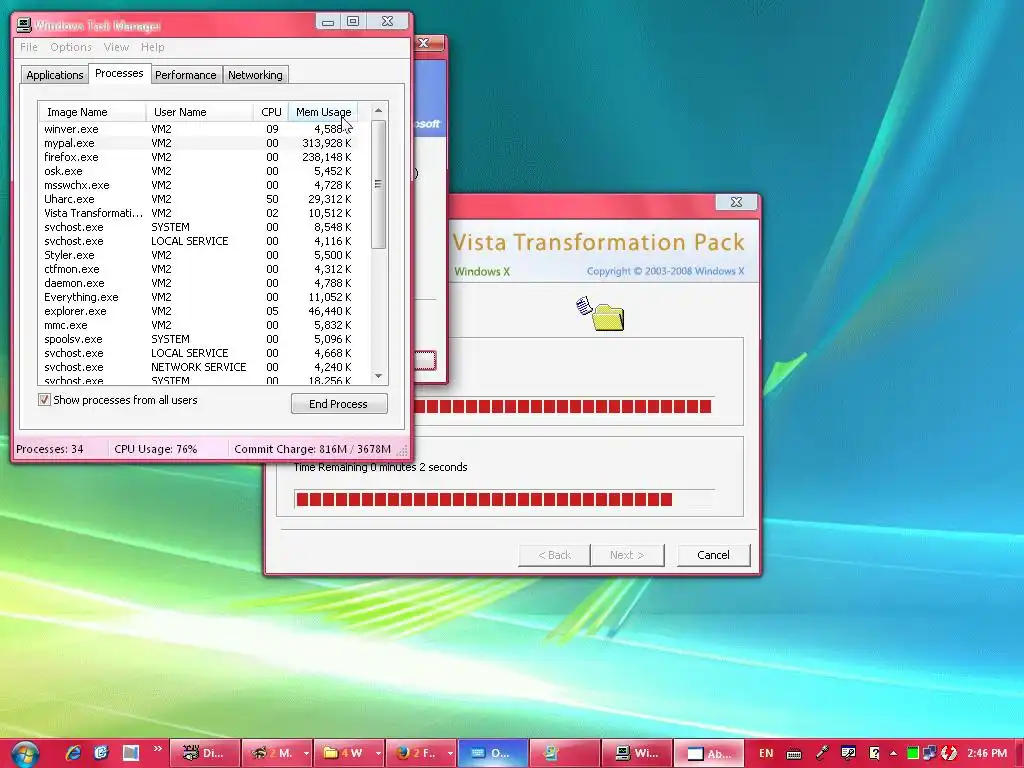The width and height of the screenshot is (1024, 768).
Task: Select the unlabeled installer taskbar button
Action: point(564,753)
